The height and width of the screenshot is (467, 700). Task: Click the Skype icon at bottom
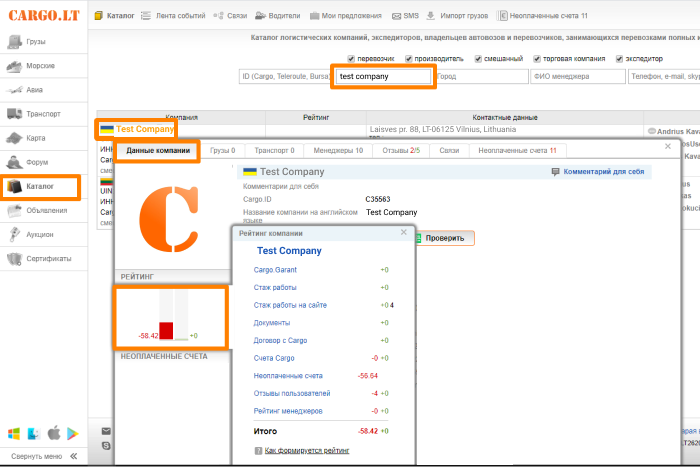tap(106, 446)
